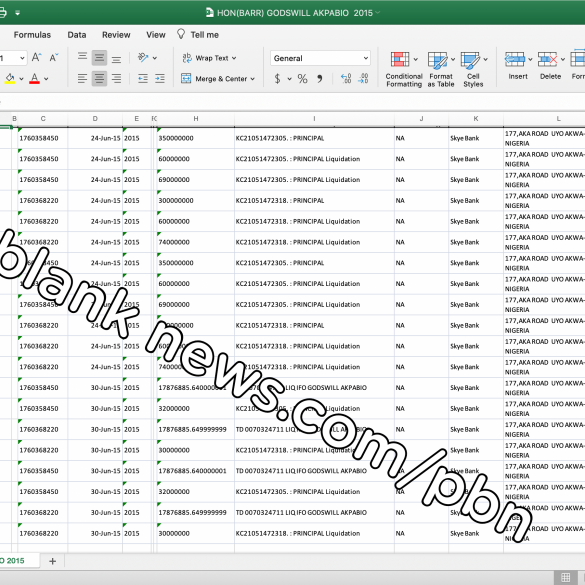Toggle center horizontal alignment

99,79
